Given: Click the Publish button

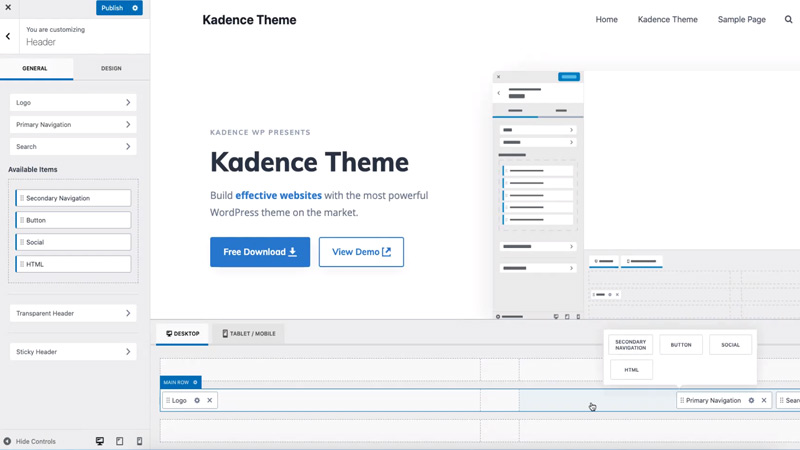Looking at the screenshot, I should point(112,8).
